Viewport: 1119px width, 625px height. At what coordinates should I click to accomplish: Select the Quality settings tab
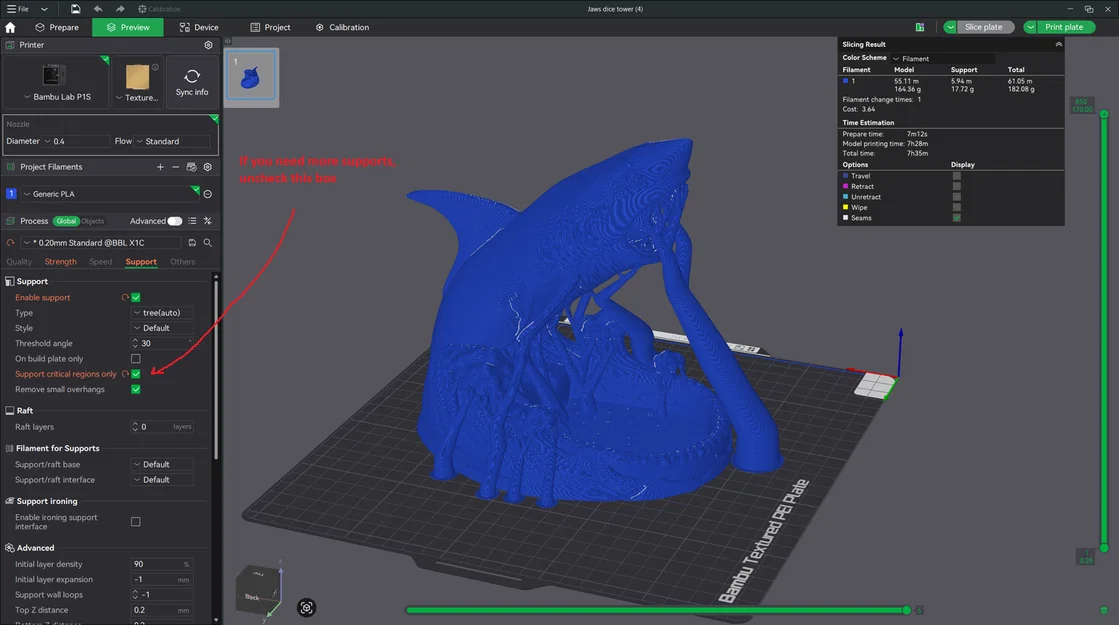[x=19, y=262]
